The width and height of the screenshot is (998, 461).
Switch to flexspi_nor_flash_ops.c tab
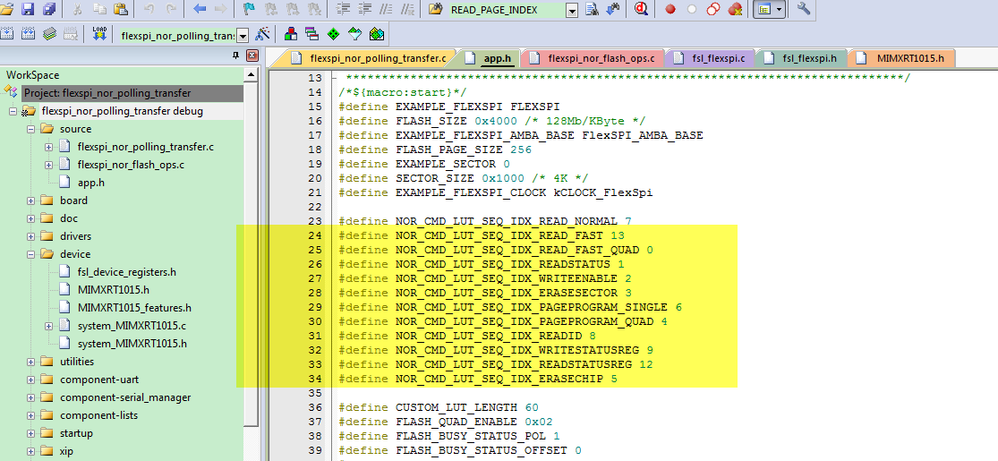(593, 58)
